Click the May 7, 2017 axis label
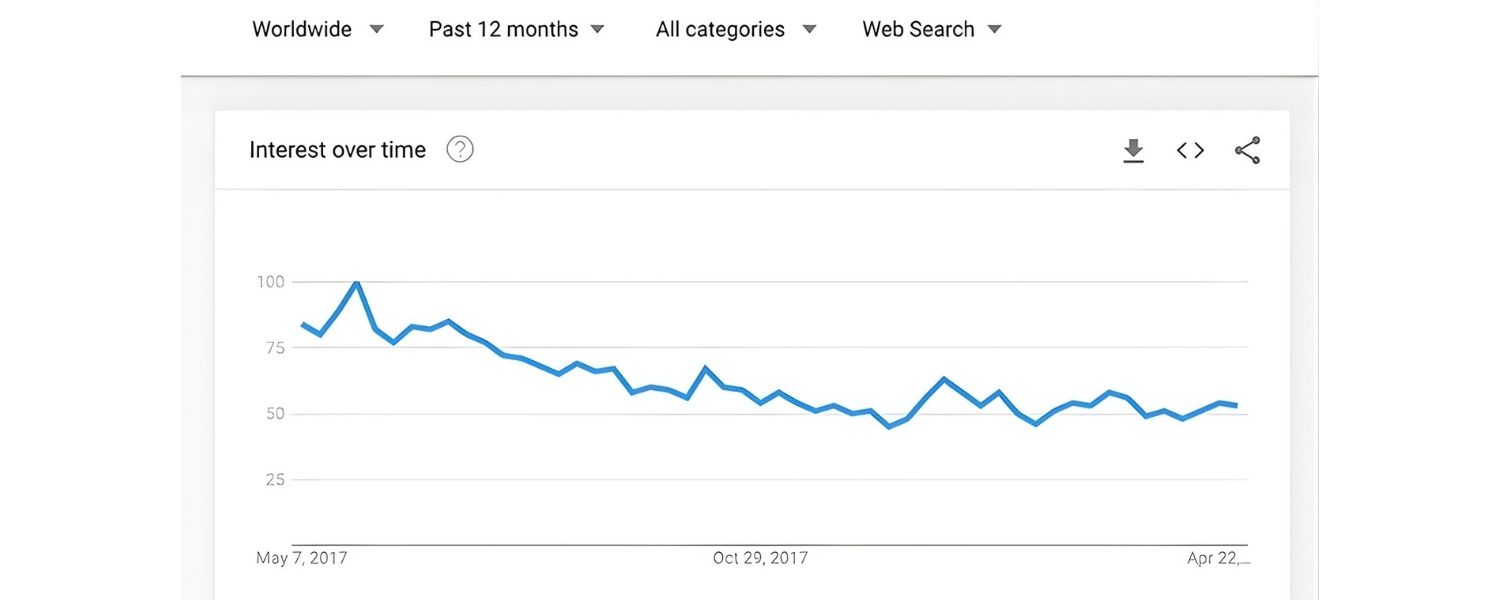The image size is (1500, 600). point(301,558)
